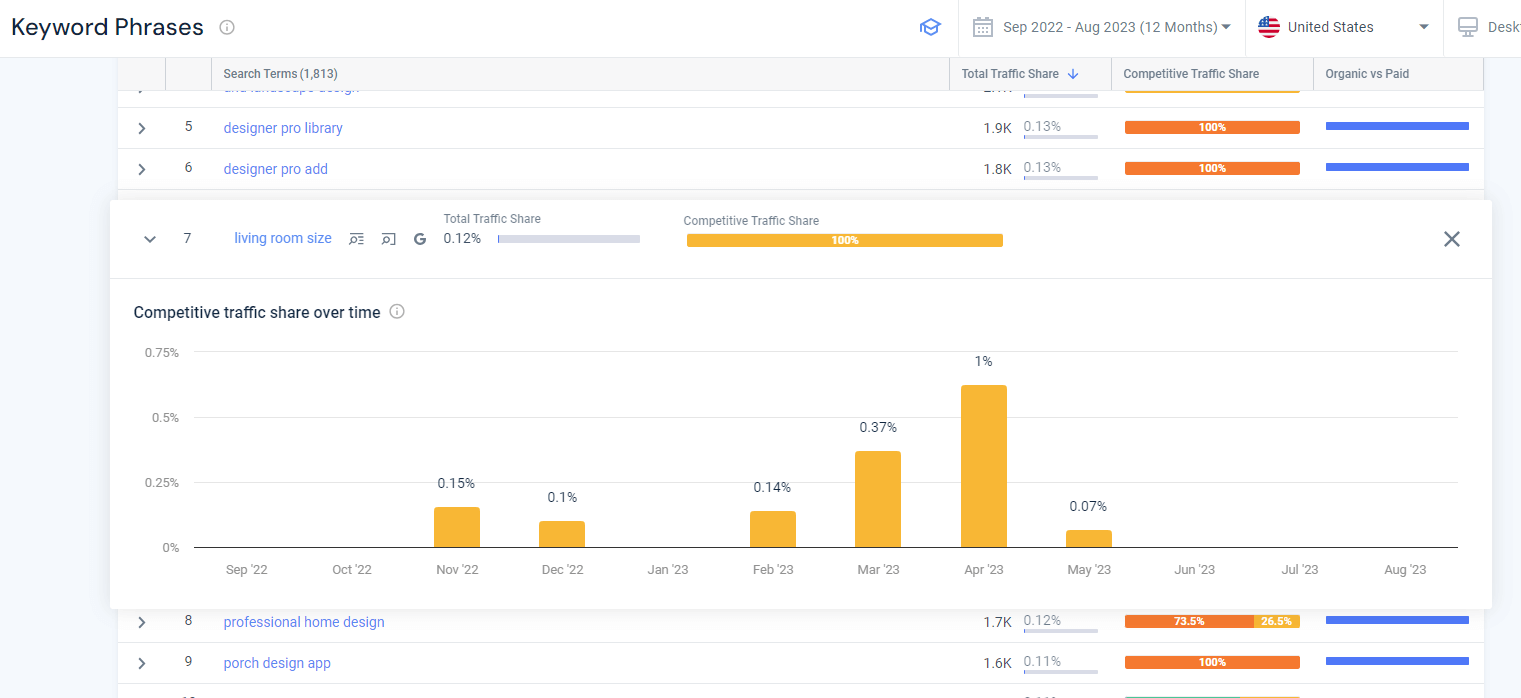Click the Nov '22 chart bar
Image resolution: width=1521 pixels, height=698 pixels.
coord(457,527)
